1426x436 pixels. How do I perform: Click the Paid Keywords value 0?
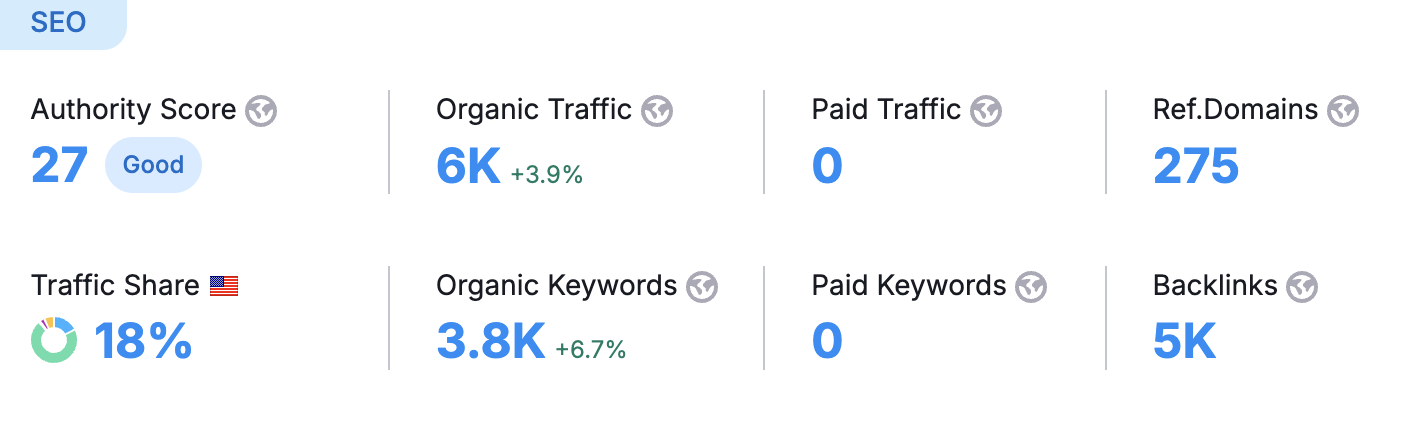[827, 342]
